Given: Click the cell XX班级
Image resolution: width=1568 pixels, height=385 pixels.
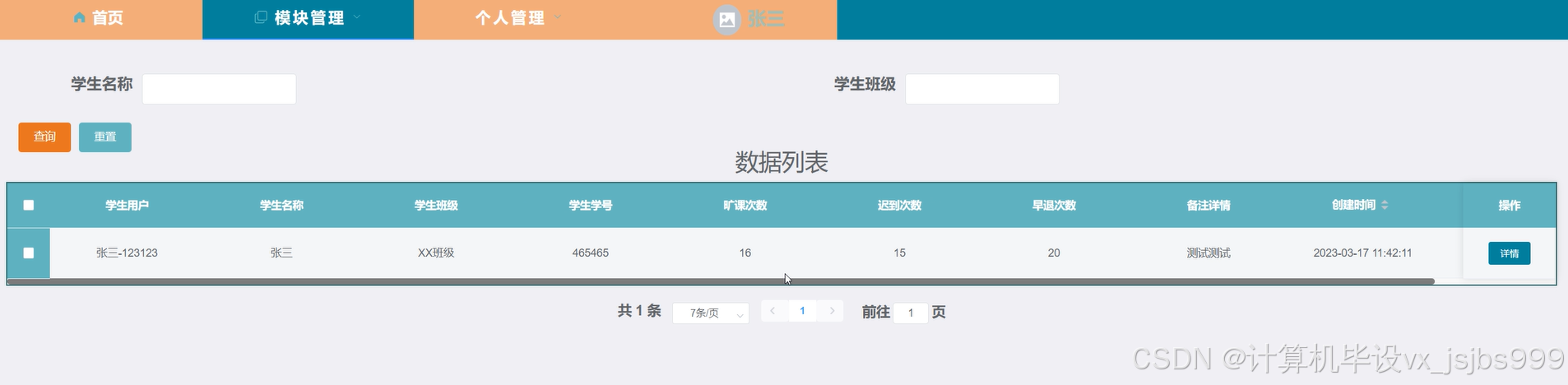Looking at the screenshot, I should point(436,253).
